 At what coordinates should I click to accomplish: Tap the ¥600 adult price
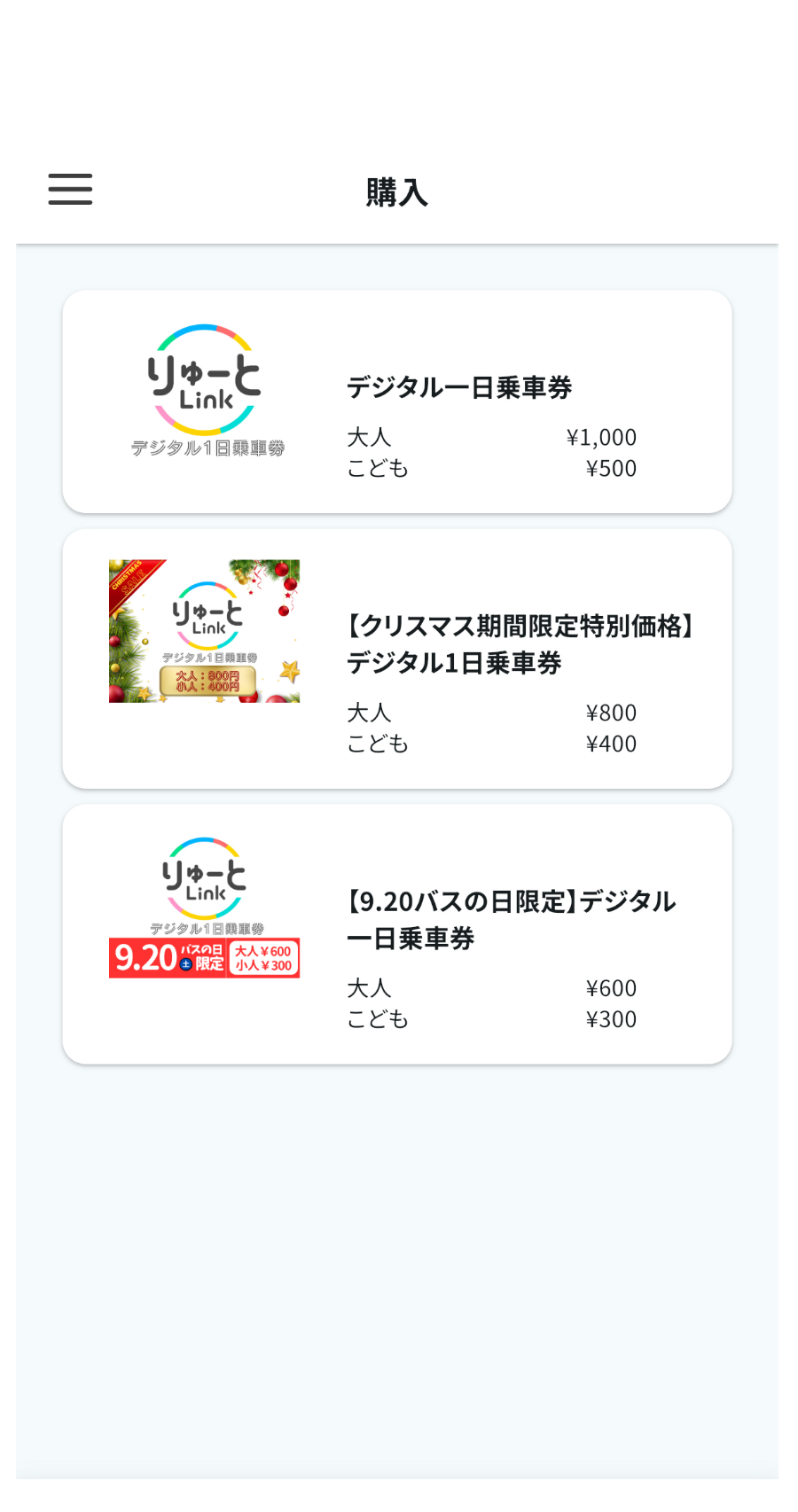point(611,989)
